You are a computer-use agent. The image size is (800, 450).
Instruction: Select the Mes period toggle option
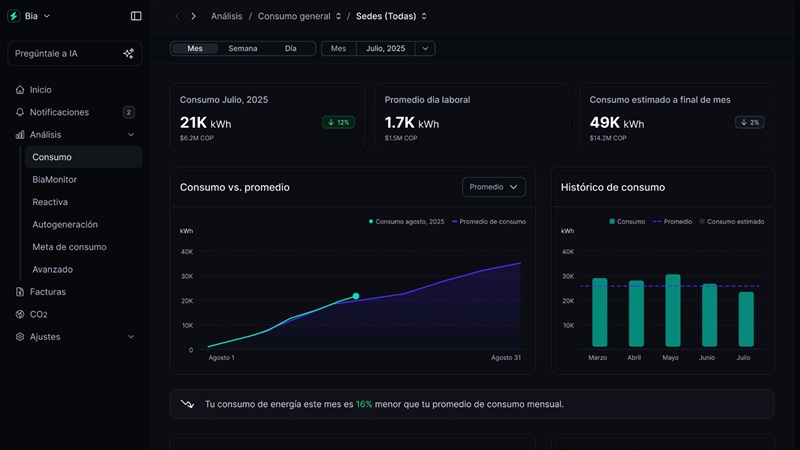pyautogui.click(x=195, y=48)
